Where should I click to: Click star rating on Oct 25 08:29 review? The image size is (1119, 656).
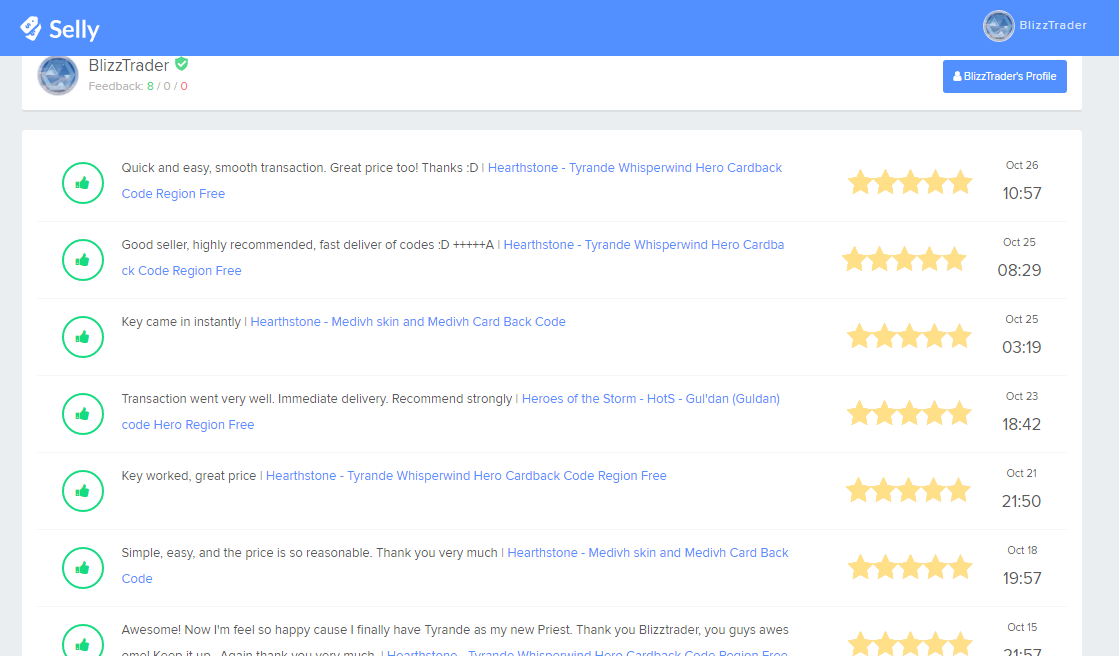[904, 259]
